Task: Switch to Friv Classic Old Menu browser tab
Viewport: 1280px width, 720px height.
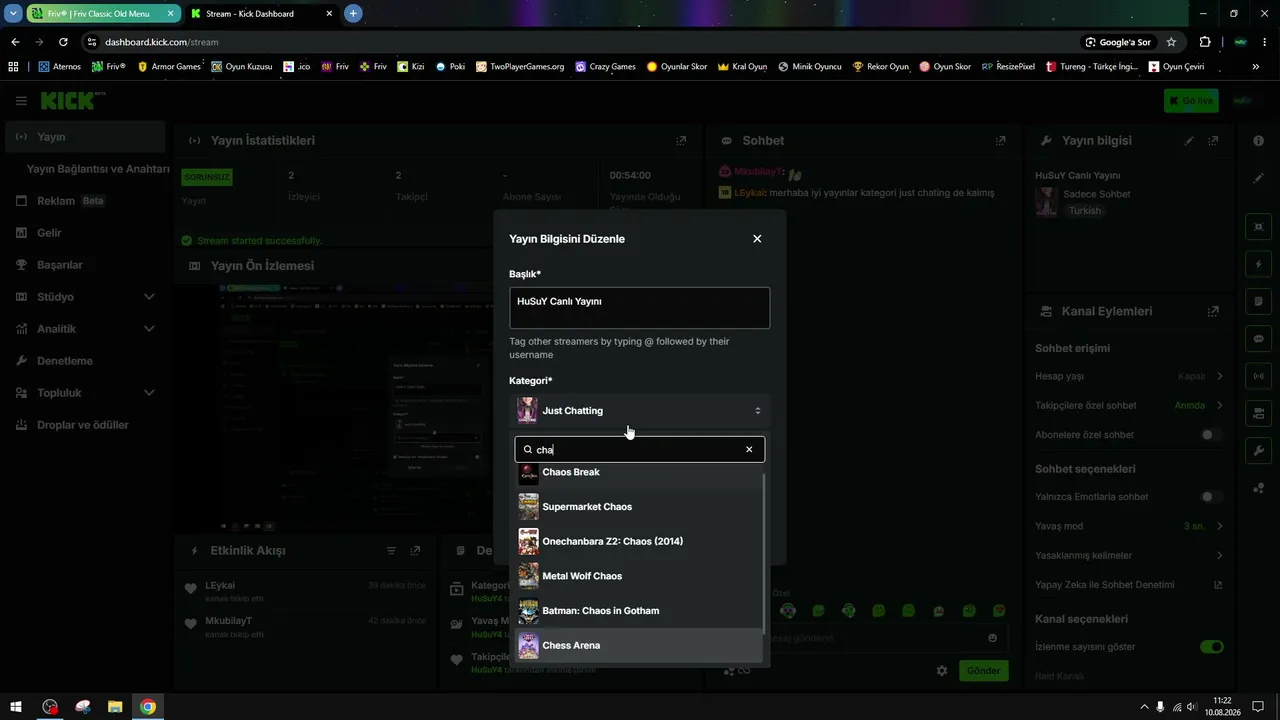Action: [103, 14]
